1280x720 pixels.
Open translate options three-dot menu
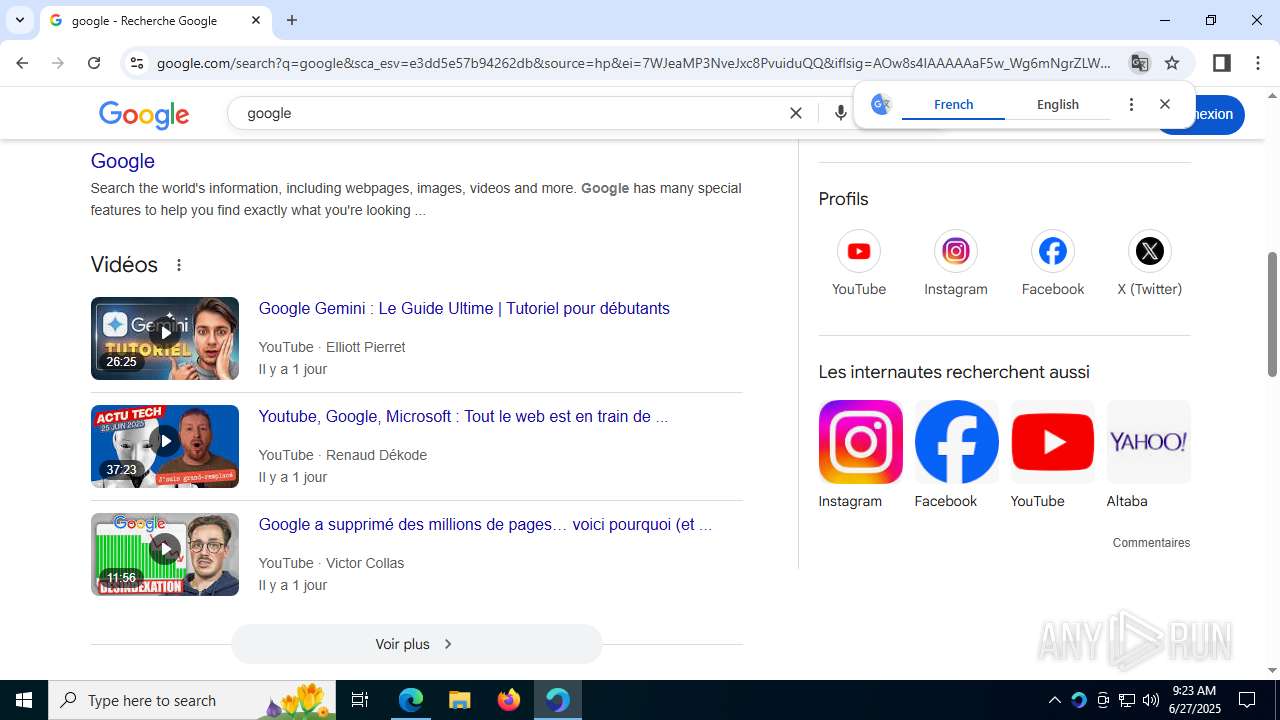1131,104
